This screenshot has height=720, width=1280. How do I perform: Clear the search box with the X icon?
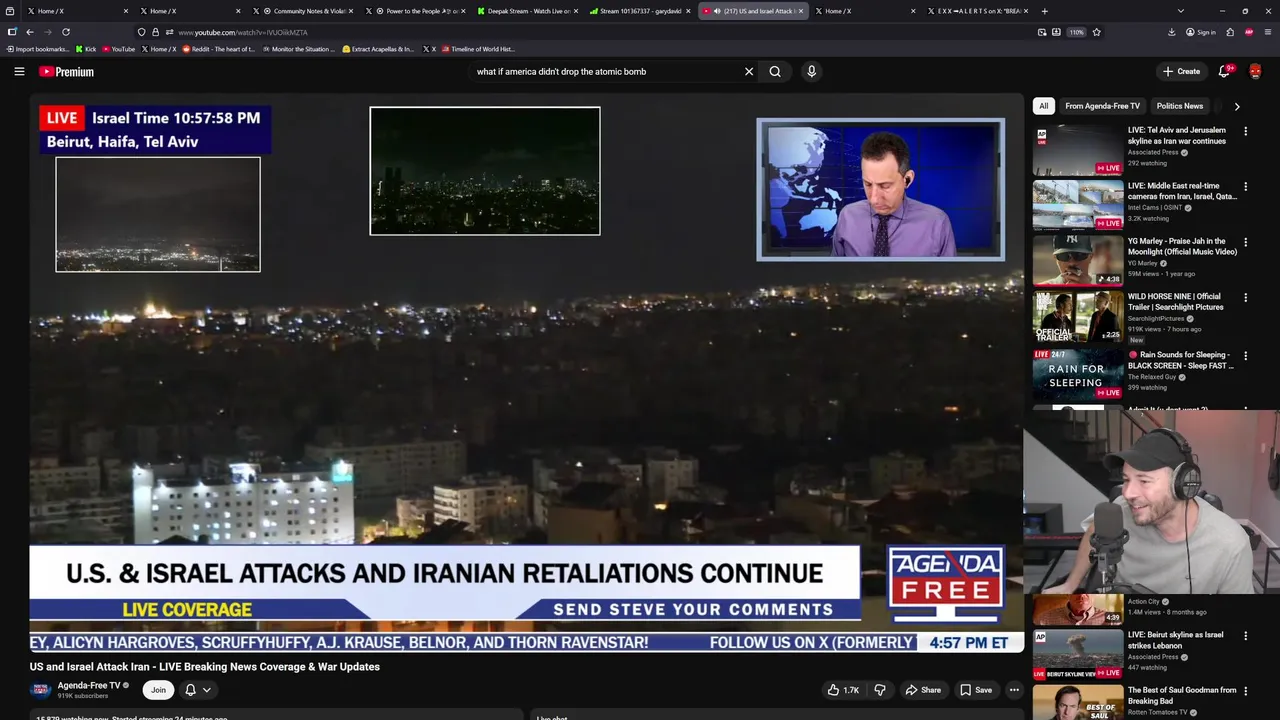[x=748, y=71]
